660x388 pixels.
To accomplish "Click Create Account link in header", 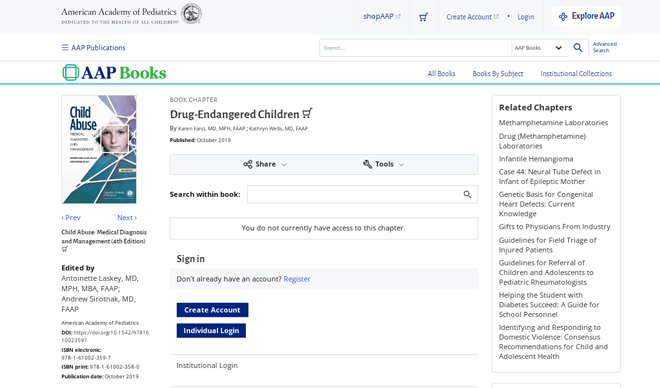I will pyautogui.click(x=472, y=17).
